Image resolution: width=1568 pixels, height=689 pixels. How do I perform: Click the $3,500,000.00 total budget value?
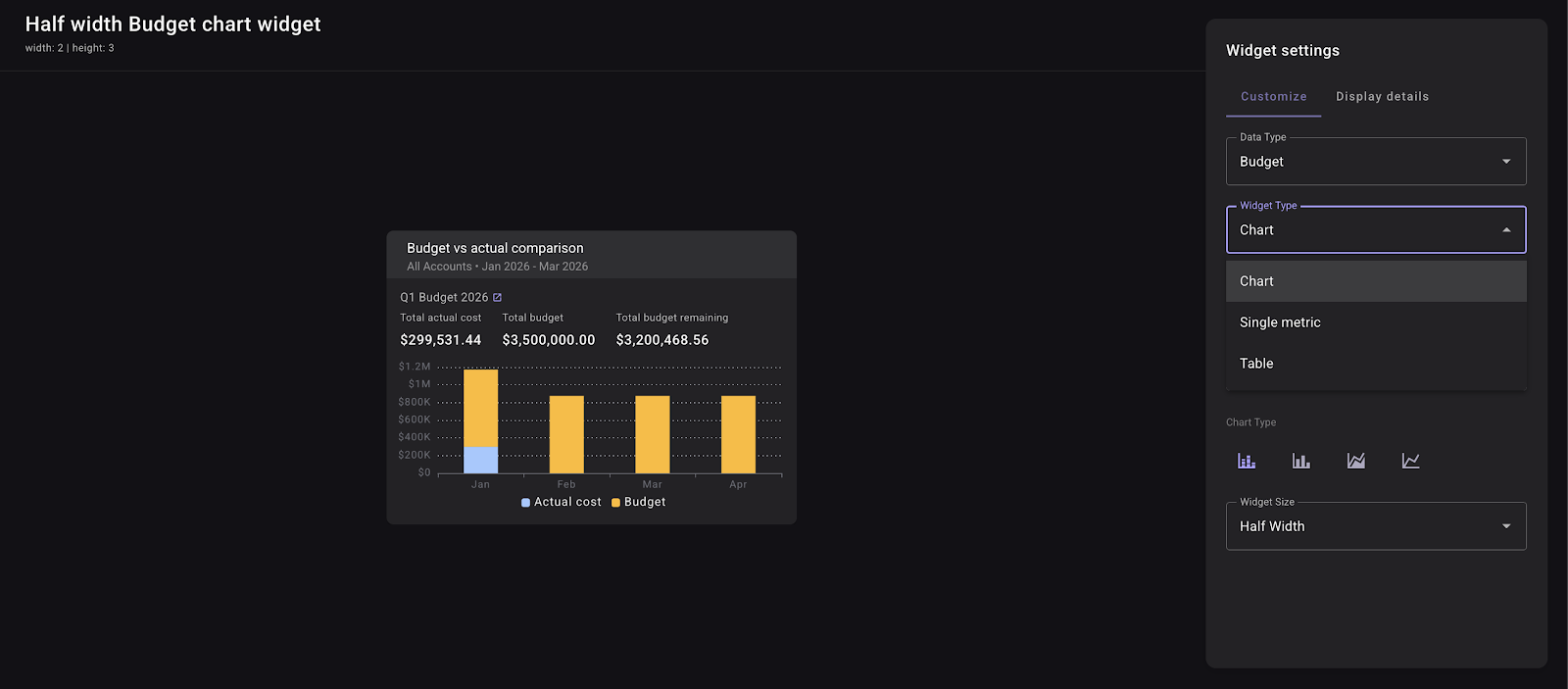(549, 340)
